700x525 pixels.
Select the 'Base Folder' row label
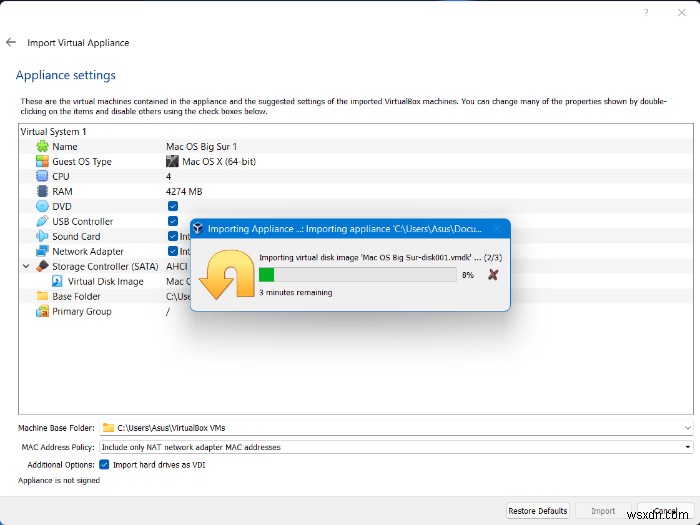(x=76, y=296)
